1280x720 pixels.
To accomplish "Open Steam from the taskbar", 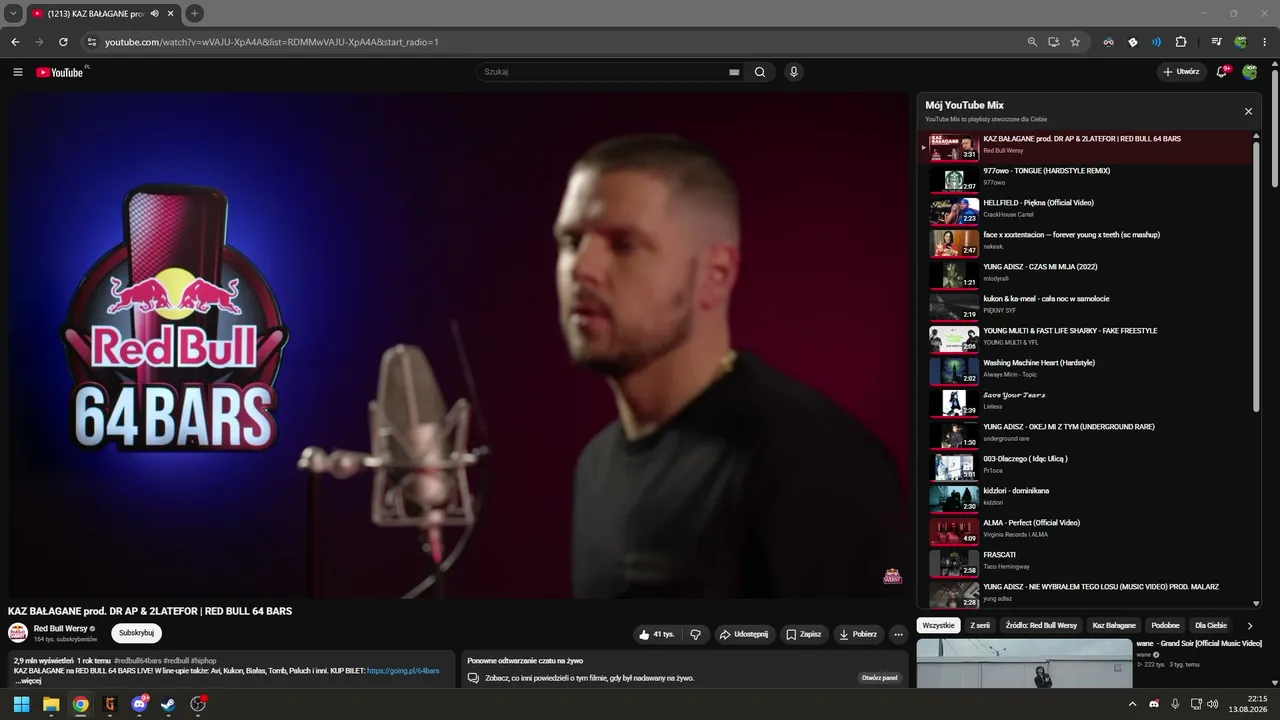I will coord(168,704).
